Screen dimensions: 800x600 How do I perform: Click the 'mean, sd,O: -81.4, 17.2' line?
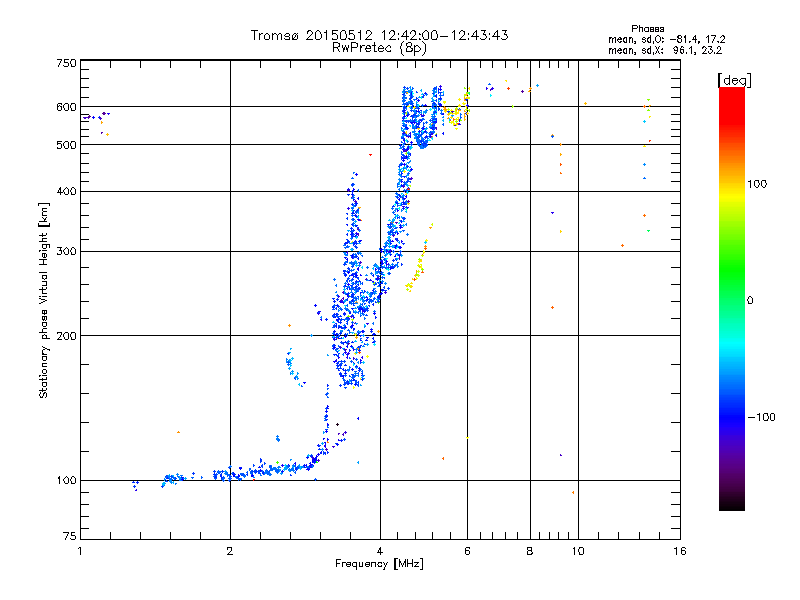click(x=667, y=39)
